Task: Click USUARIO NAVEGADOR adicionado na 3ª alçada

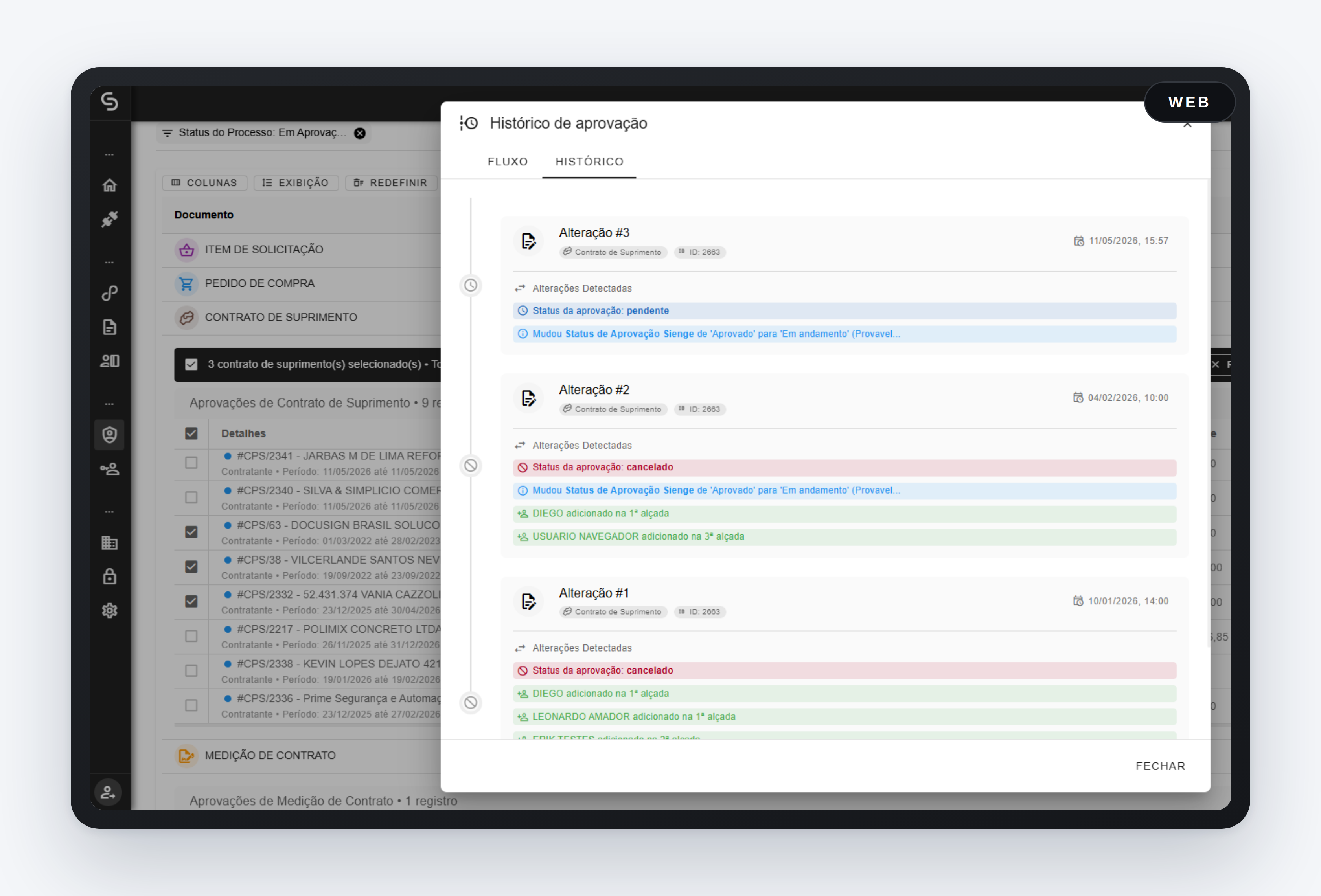Action: point(844,537)
